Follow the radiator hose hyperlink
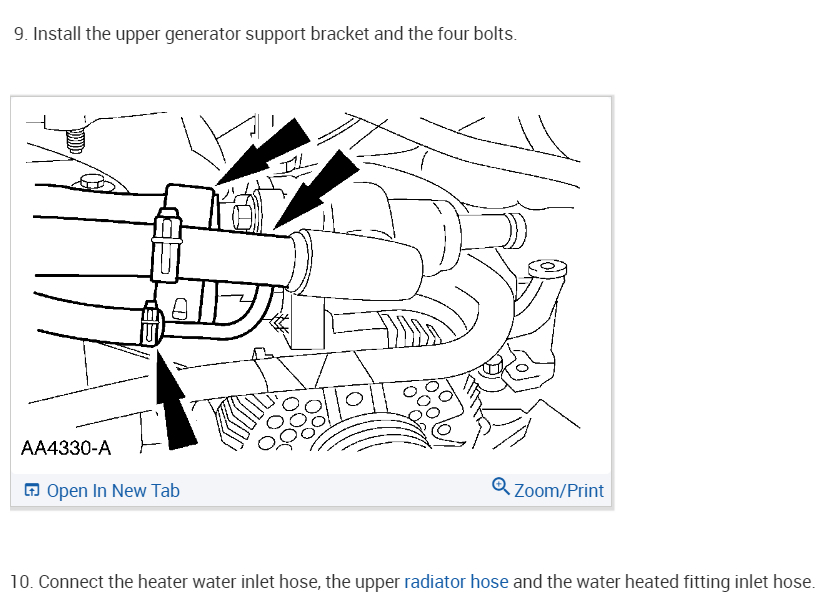 (x=456, y=581)
